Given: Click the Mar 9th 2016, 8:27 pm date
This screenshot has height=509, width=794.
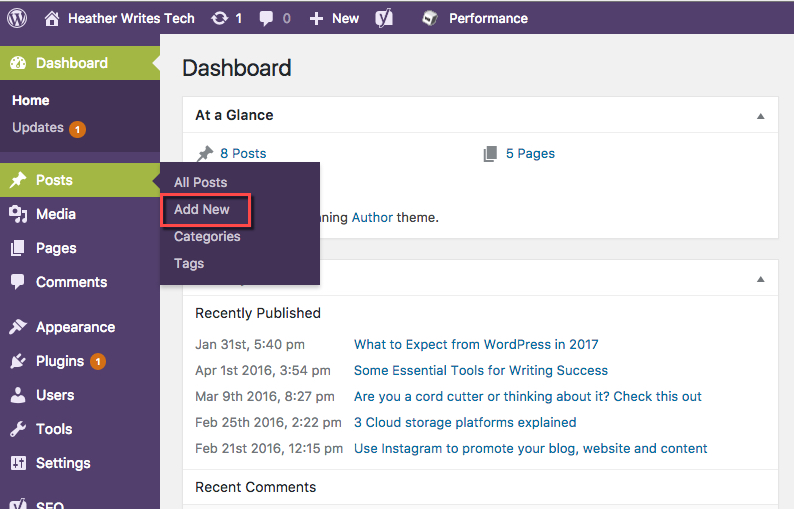Looking at the screenshot, I should coord(265,397).
